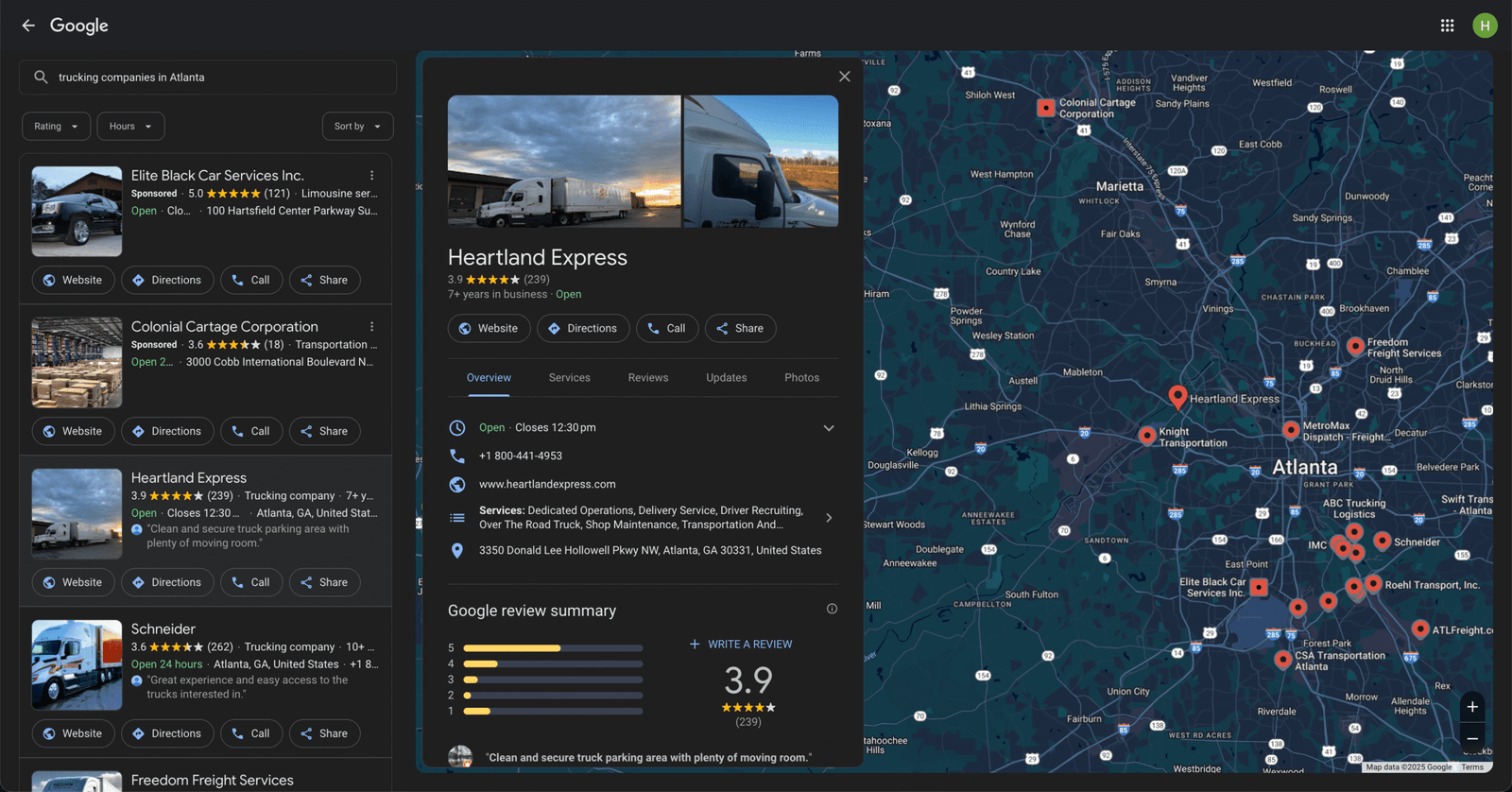The image size is (1512, 792).
Task: Click the 1-star rating bar
Action: coord(553,712)
